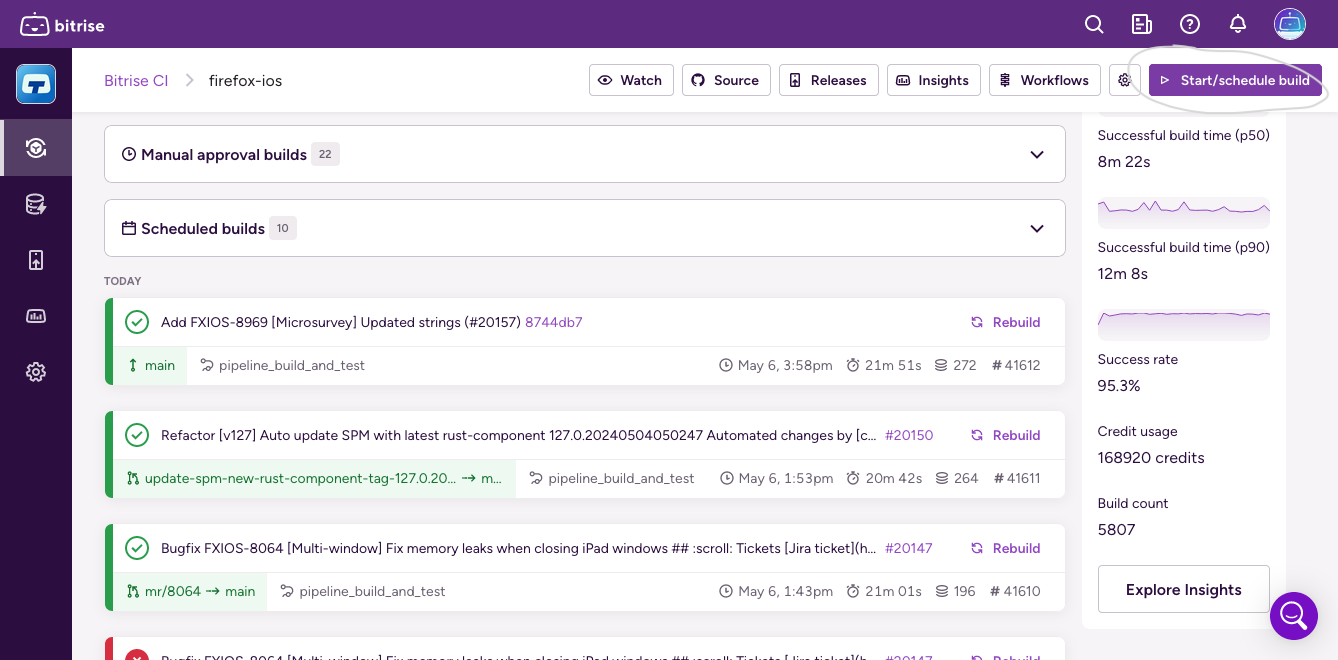Click the Build count 5807 value
The width and height of the screenshot is (1338, 660).
[x=1116, y=529]
